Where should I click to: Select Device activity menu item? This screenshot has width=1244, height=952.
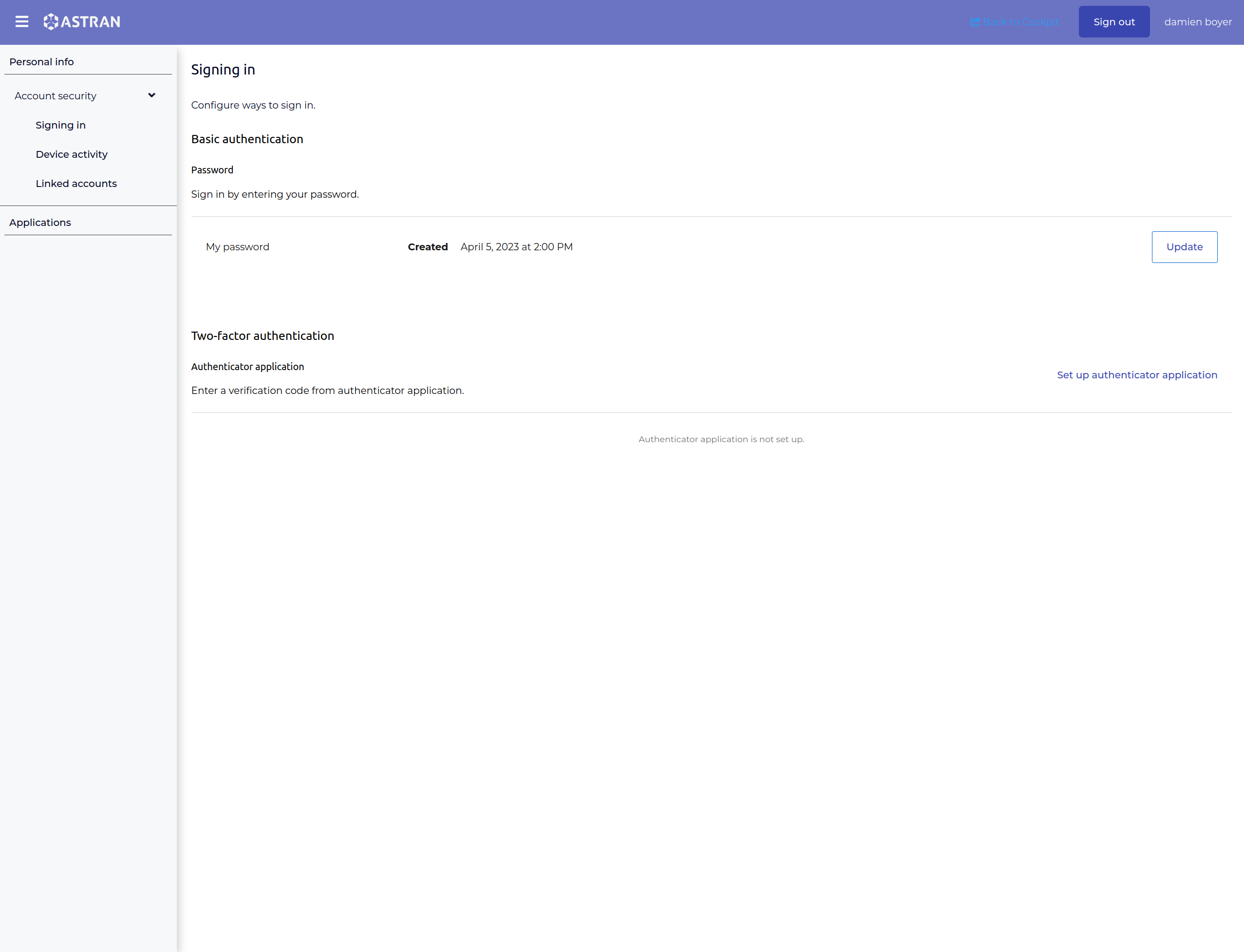[71, 153]
